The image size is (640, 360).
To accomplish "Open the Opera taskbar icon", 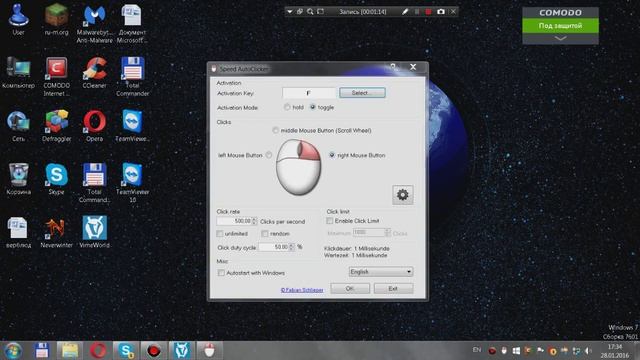I will (98, 350).
